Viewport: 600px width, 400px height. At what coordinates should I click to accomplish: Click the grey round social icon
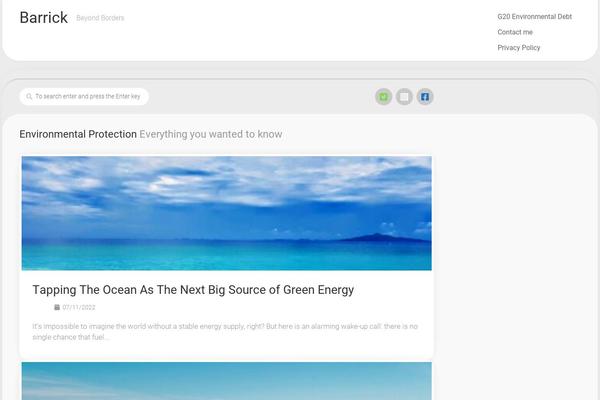[404, 96]
